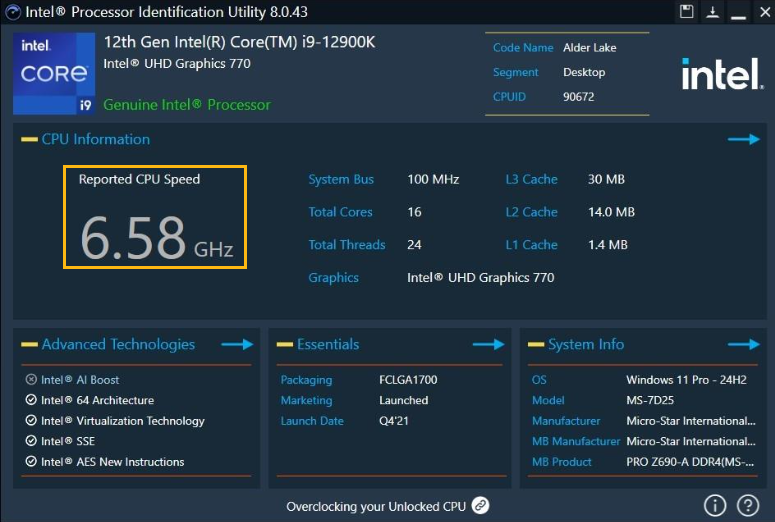Viewport: 775px width, 522px height.
Task: Click the link icon beside Overclocking your Unlocked CPU
Action: tap(480, 505)
